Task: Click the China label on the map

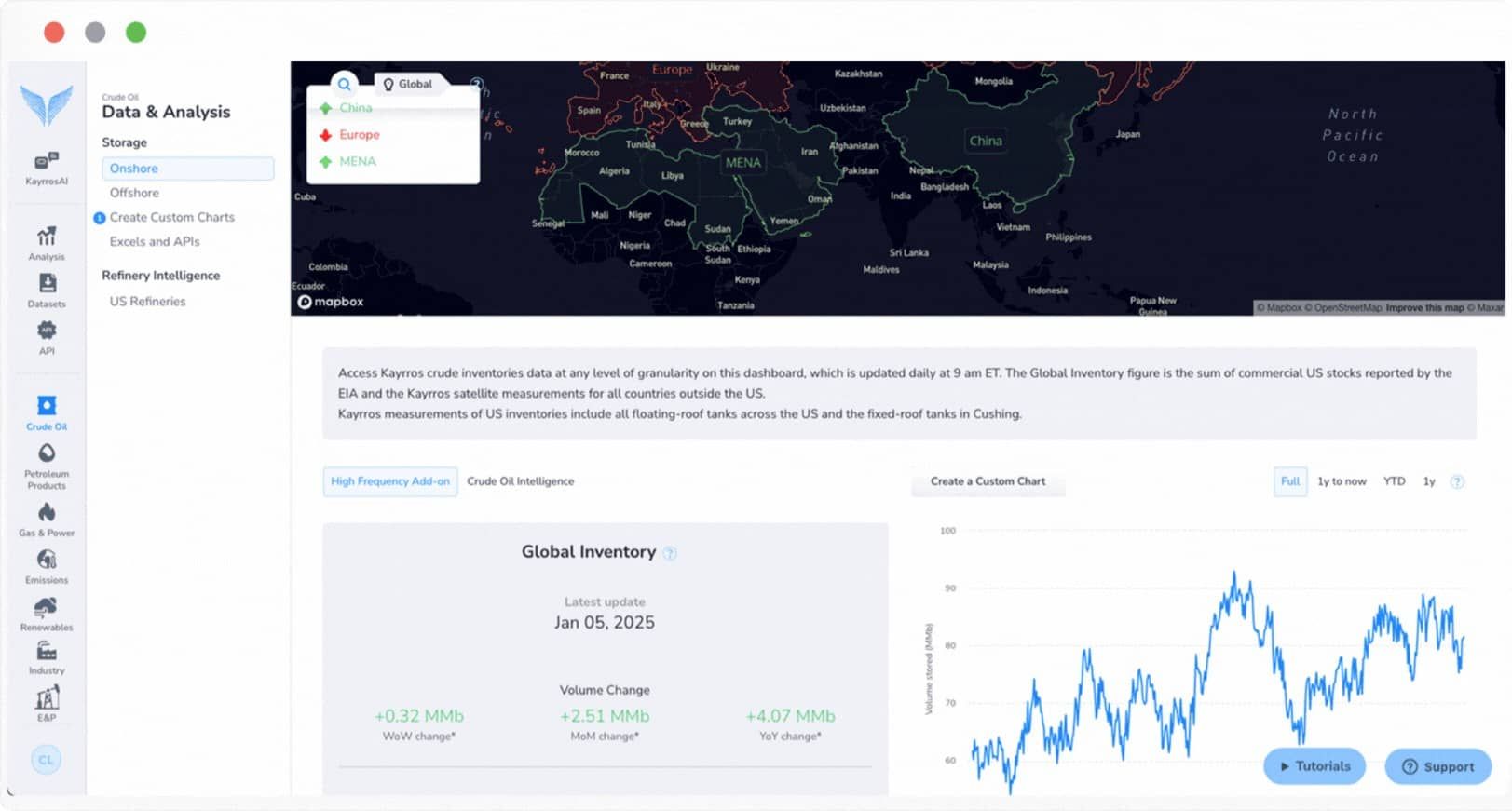Action: click(x=986, y=142)
